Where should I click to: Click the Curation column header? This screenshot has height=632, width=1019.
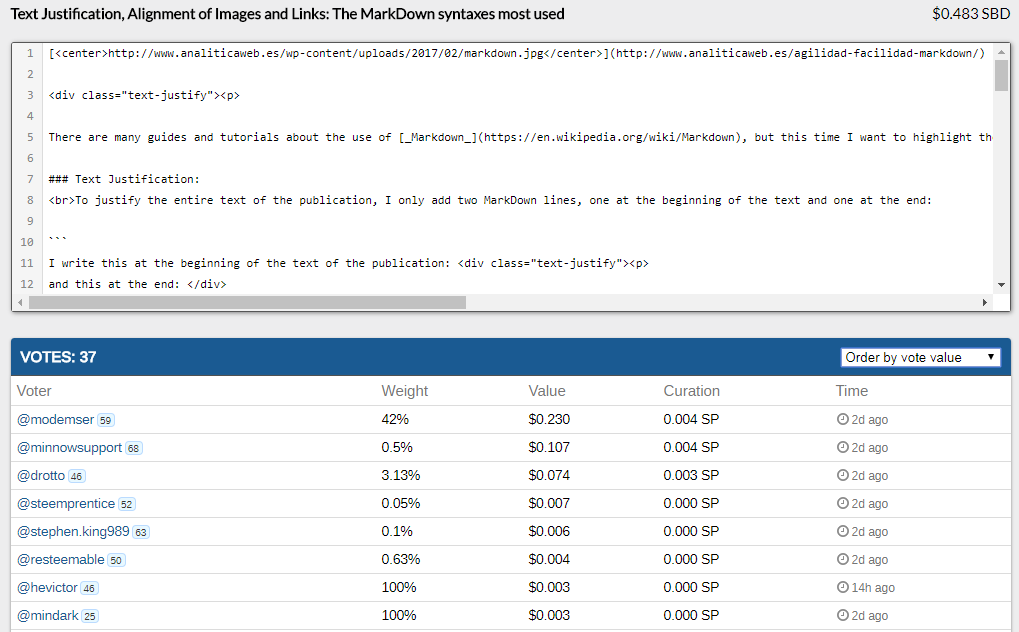click(691, 391)
